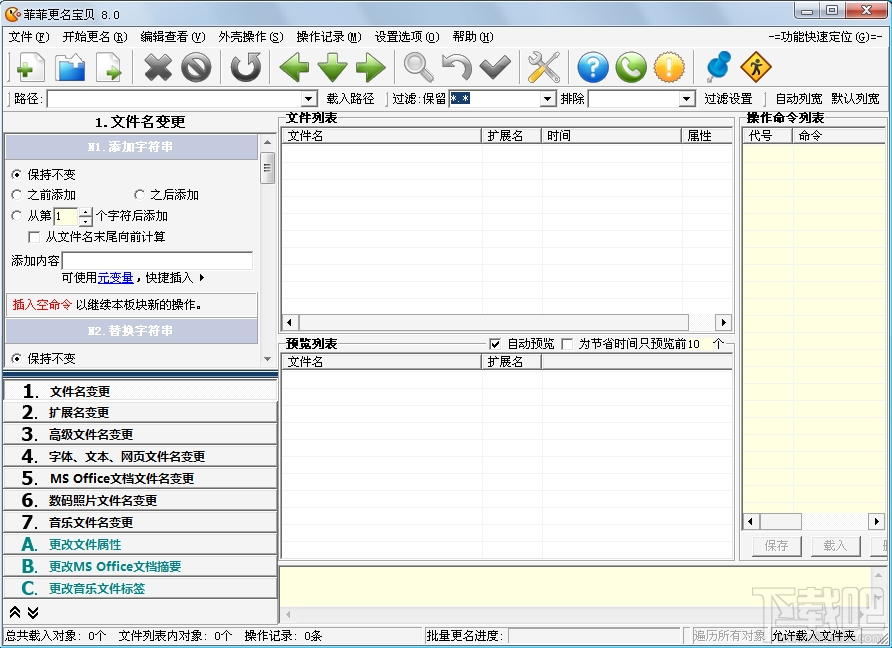The height and width of the screenshot is (648, 892).
Task: Click the green right arrow icon
Action: (x=370, y=67)
